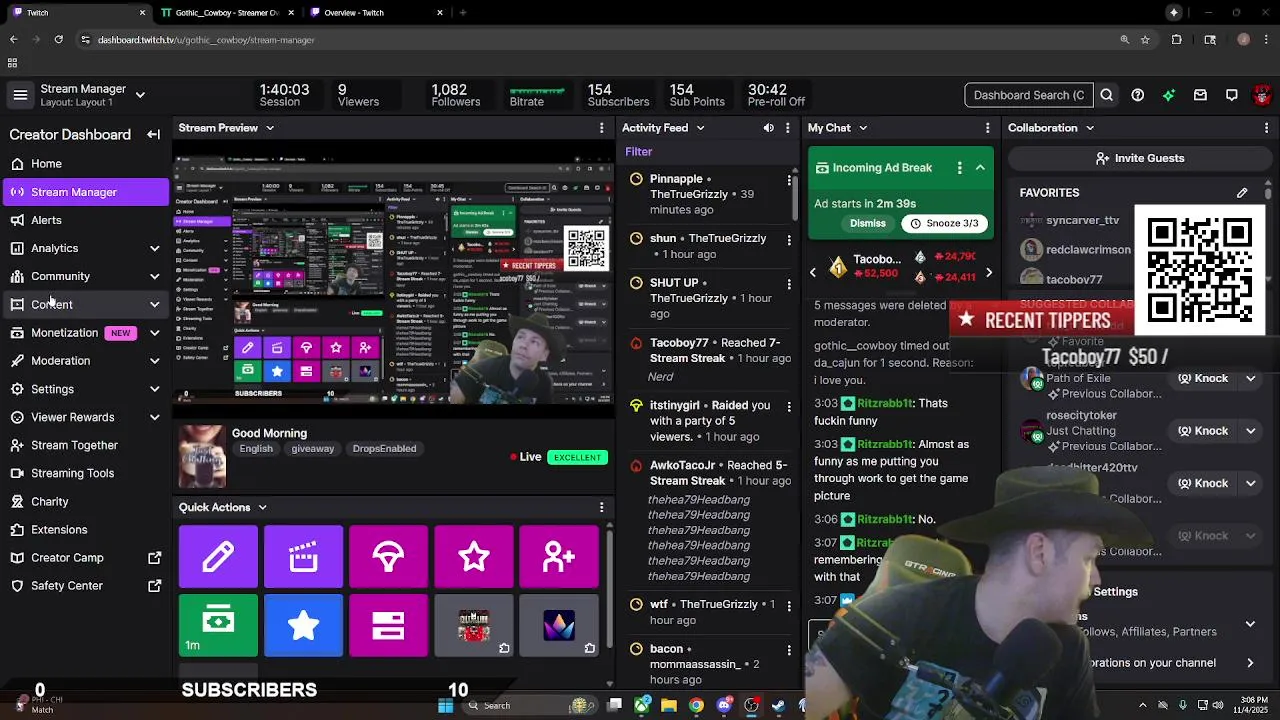The height and width of the screenshot is (720, 1280).
Task: Open options for Pinnapple activity entry
Action: coord(789,181)
